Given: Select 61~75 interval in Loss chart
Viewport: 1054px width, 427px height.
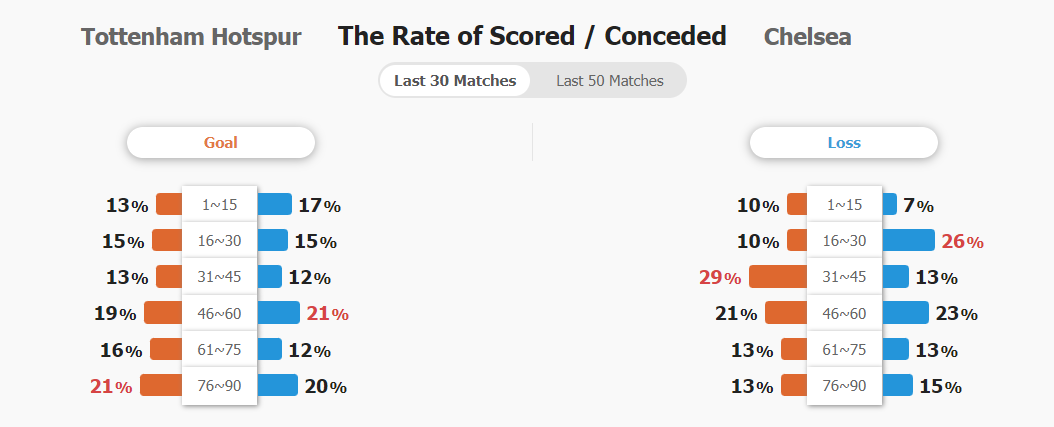Looking at the screenshot, I should click(844, 350).
